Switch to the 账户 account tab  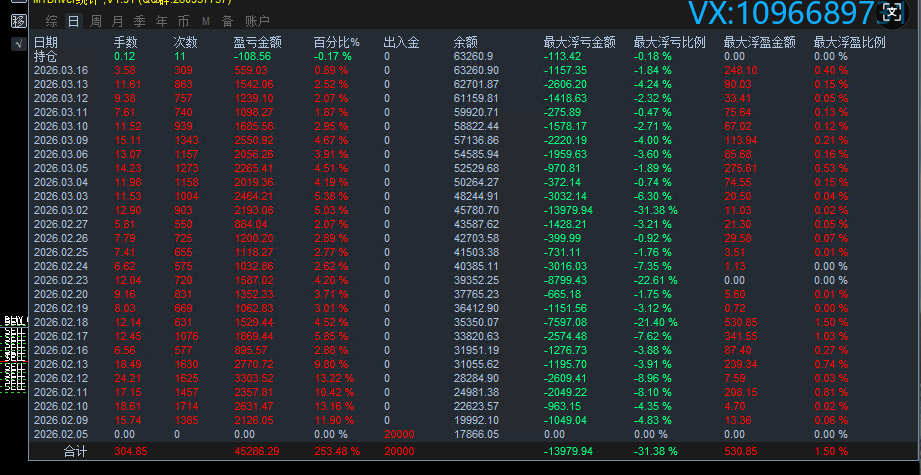[x=257, y=20]
